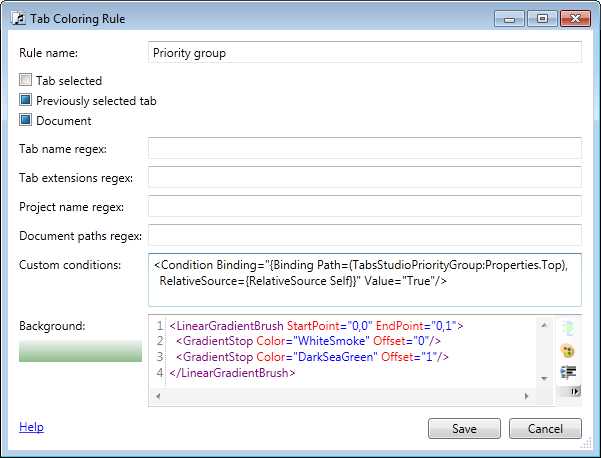This screenshot has width=601, height=458.
Task: Close the Tab Coloring Rule window
Action: [x=575, y=18]
